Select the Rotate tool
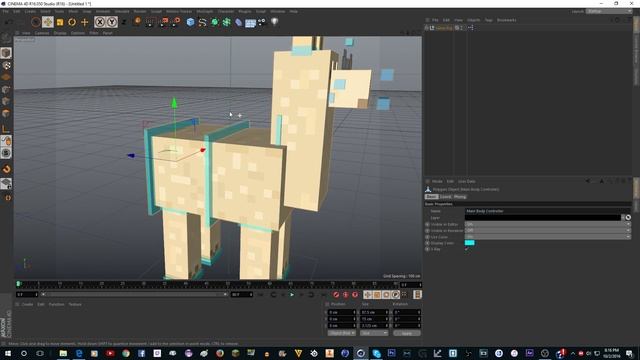Image resolution: width=640 pixels, height=360 pixels. 72,22
